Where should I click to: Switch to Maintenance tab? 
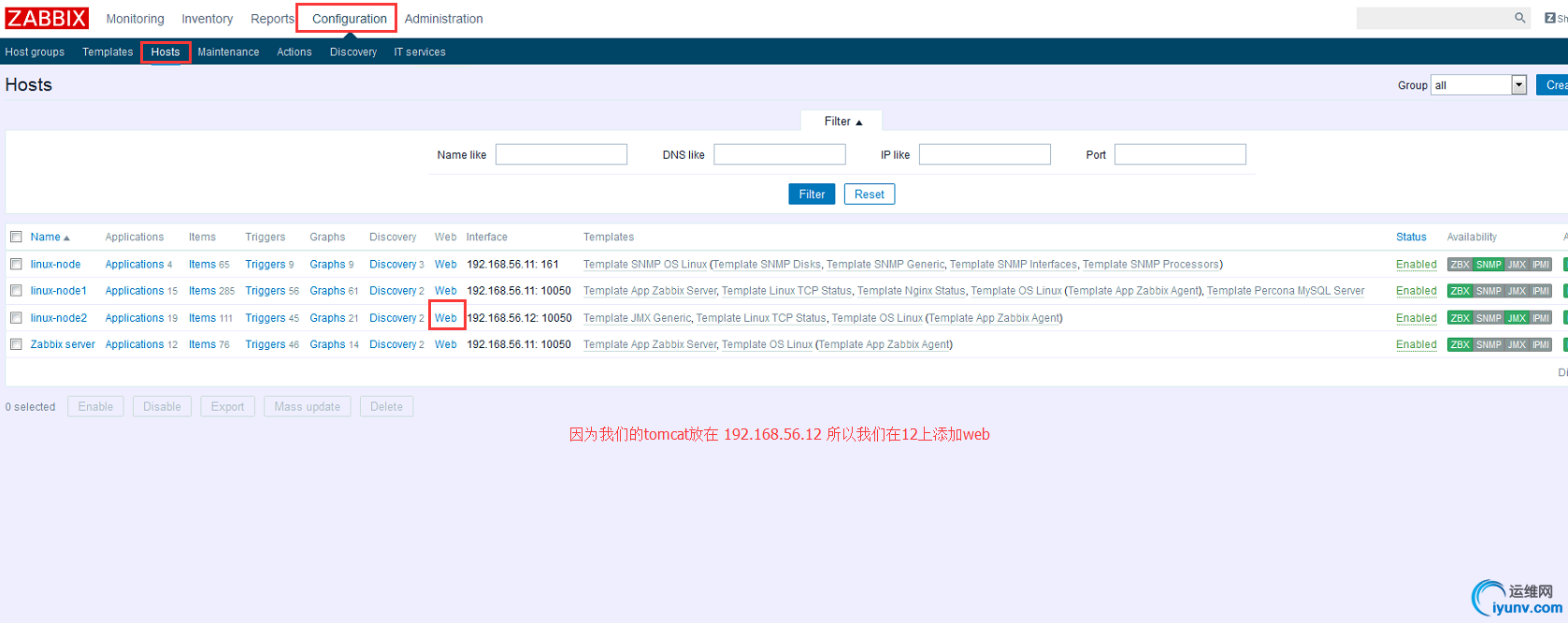pyautogui.click(x=228, y=52)
